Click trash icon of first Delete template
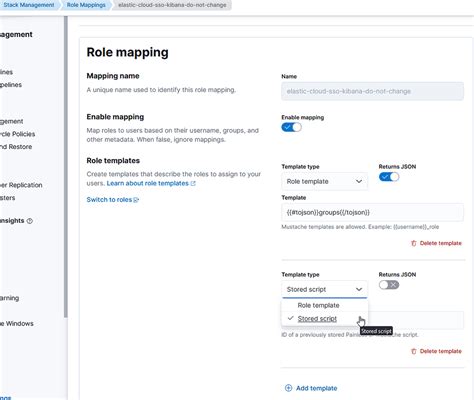The height and width of the screenshot is (400, 474). (x=414, y=243)
